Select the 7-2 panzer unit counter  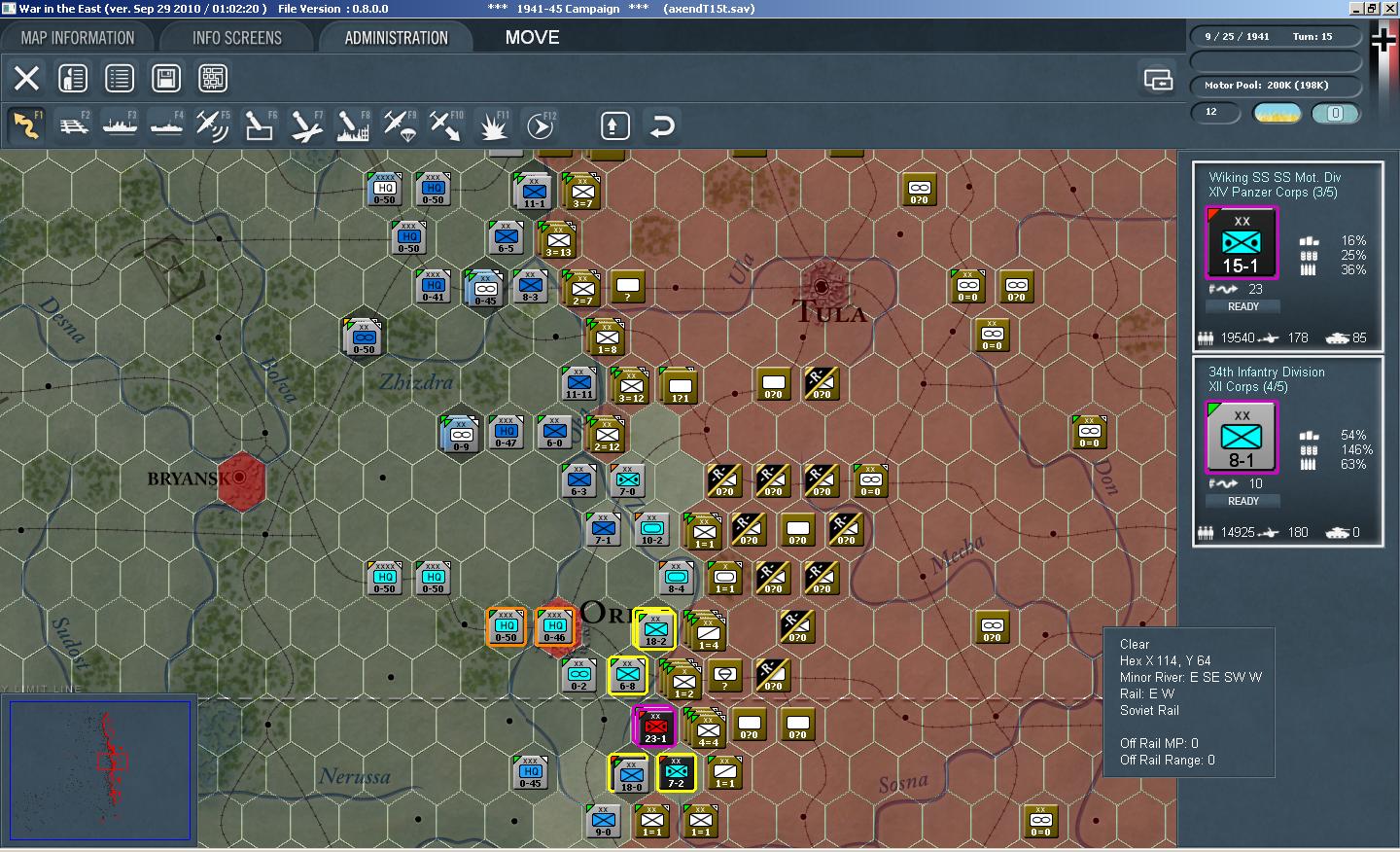pyautogui.click(x=676, y=773)
